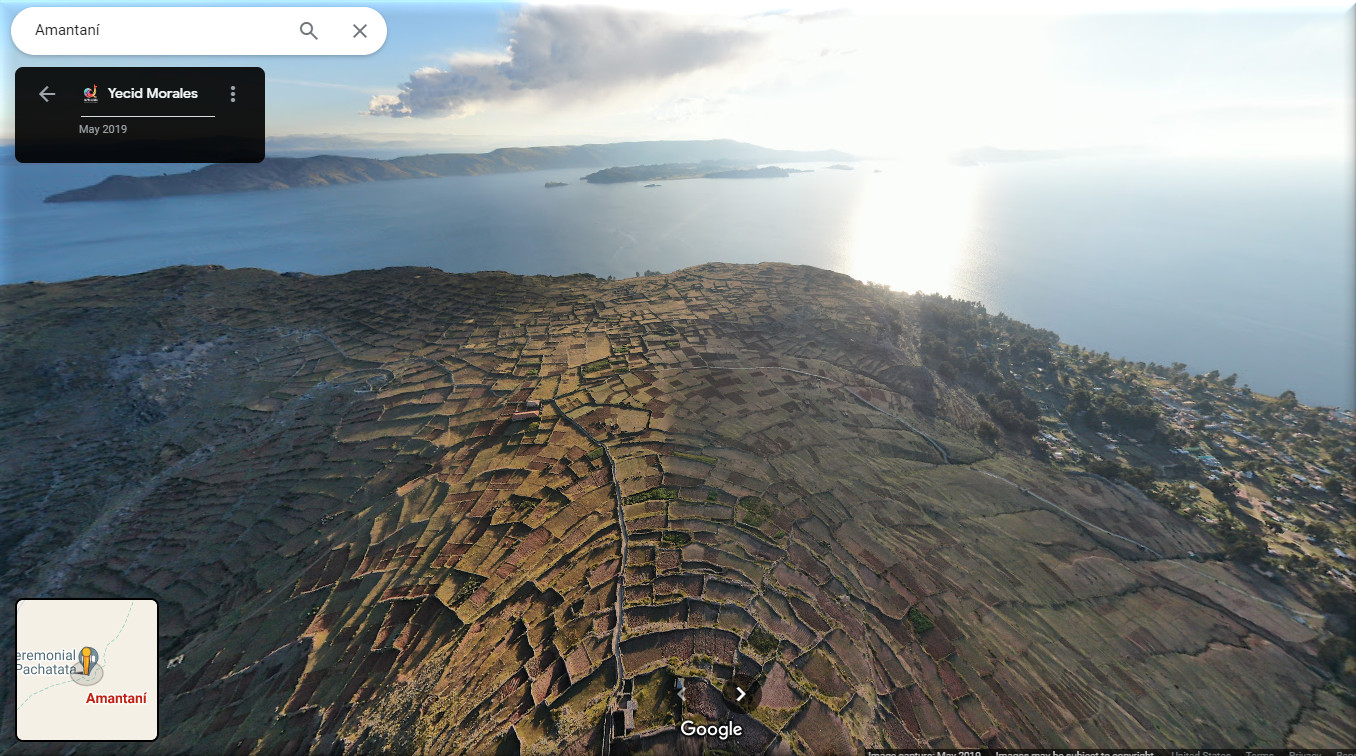Click the May 2019 capture date
The image size is (1356, 756).
103,129
